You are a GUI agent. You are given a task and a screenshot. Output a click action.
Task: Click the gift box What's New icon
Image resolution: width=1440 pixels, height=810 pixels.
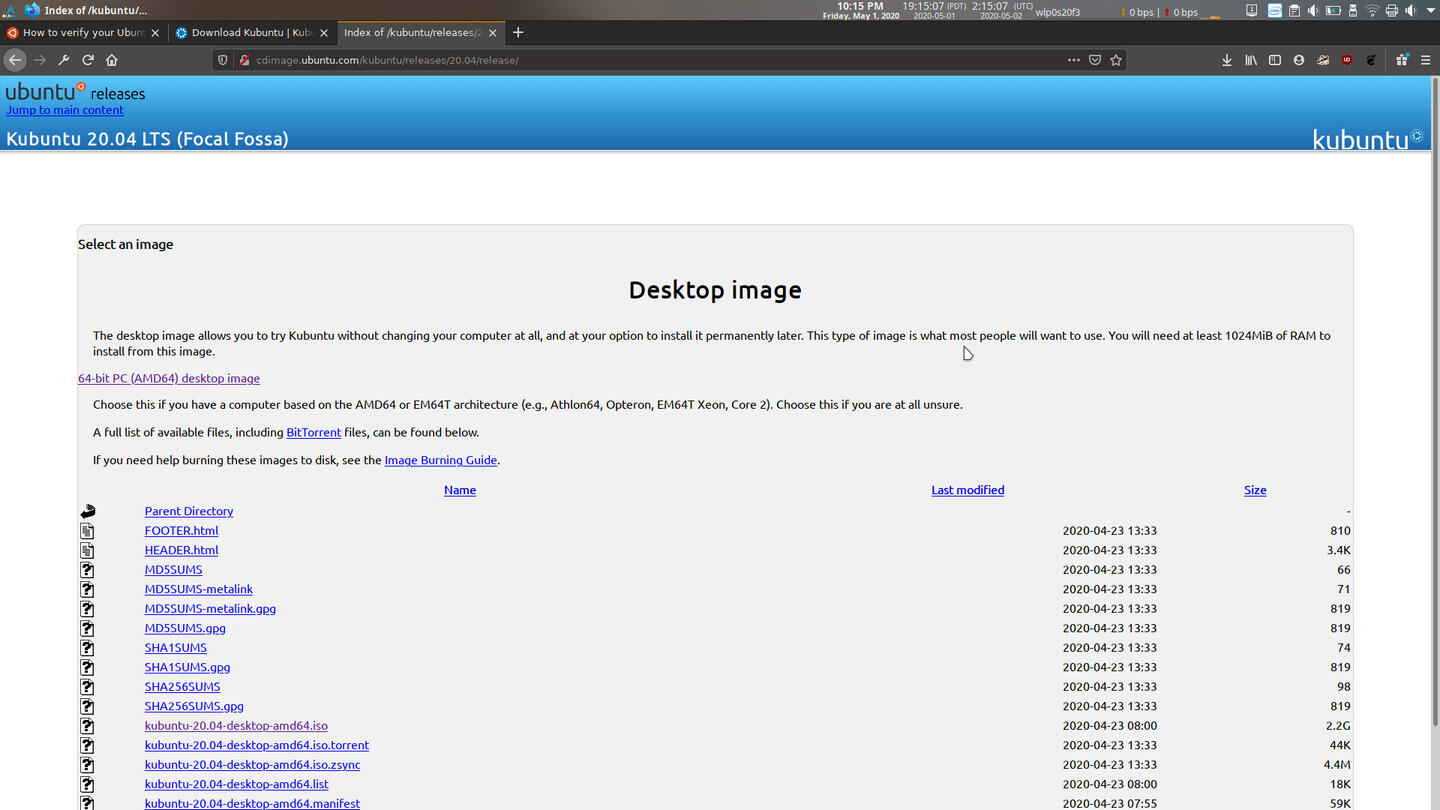click(x=1402, y=60)
